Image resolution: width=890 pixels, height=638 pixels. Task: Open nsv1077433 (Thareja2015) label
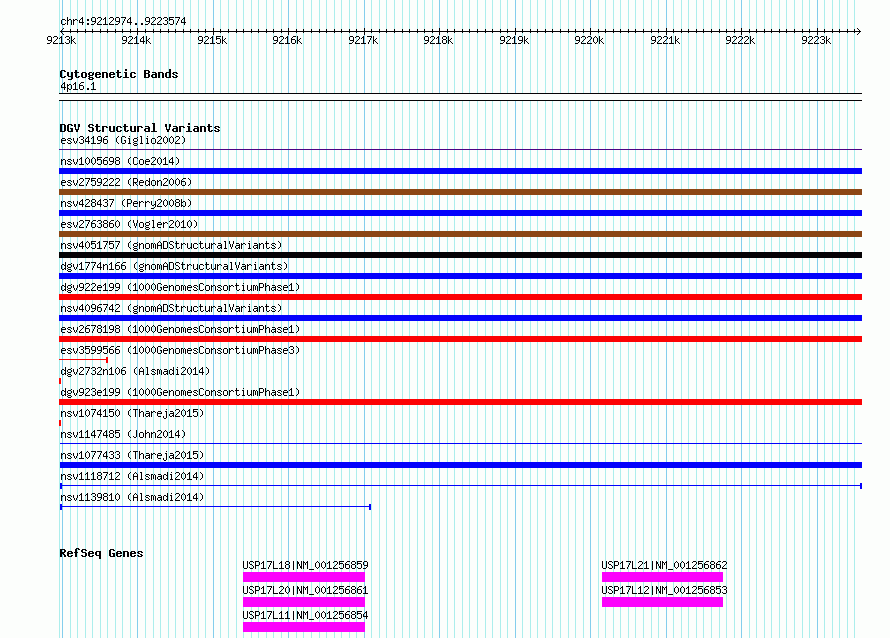pyautogui.click(x=132, y=455)
